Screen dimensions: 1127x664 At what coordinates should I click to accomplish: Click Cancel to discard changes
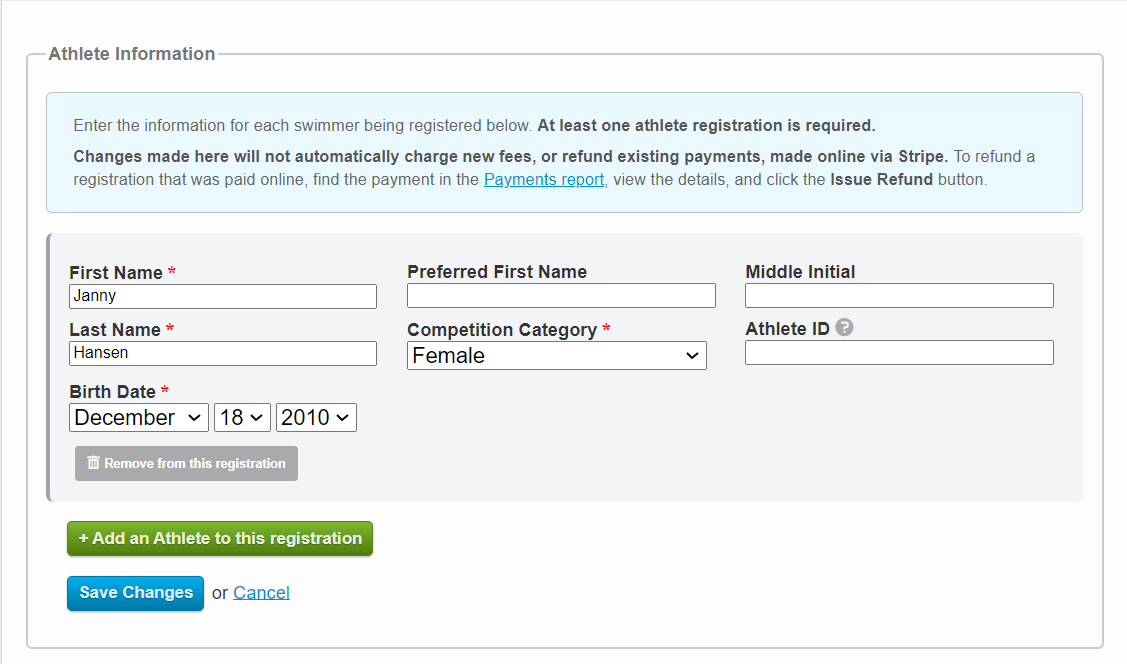coord(261,592)
